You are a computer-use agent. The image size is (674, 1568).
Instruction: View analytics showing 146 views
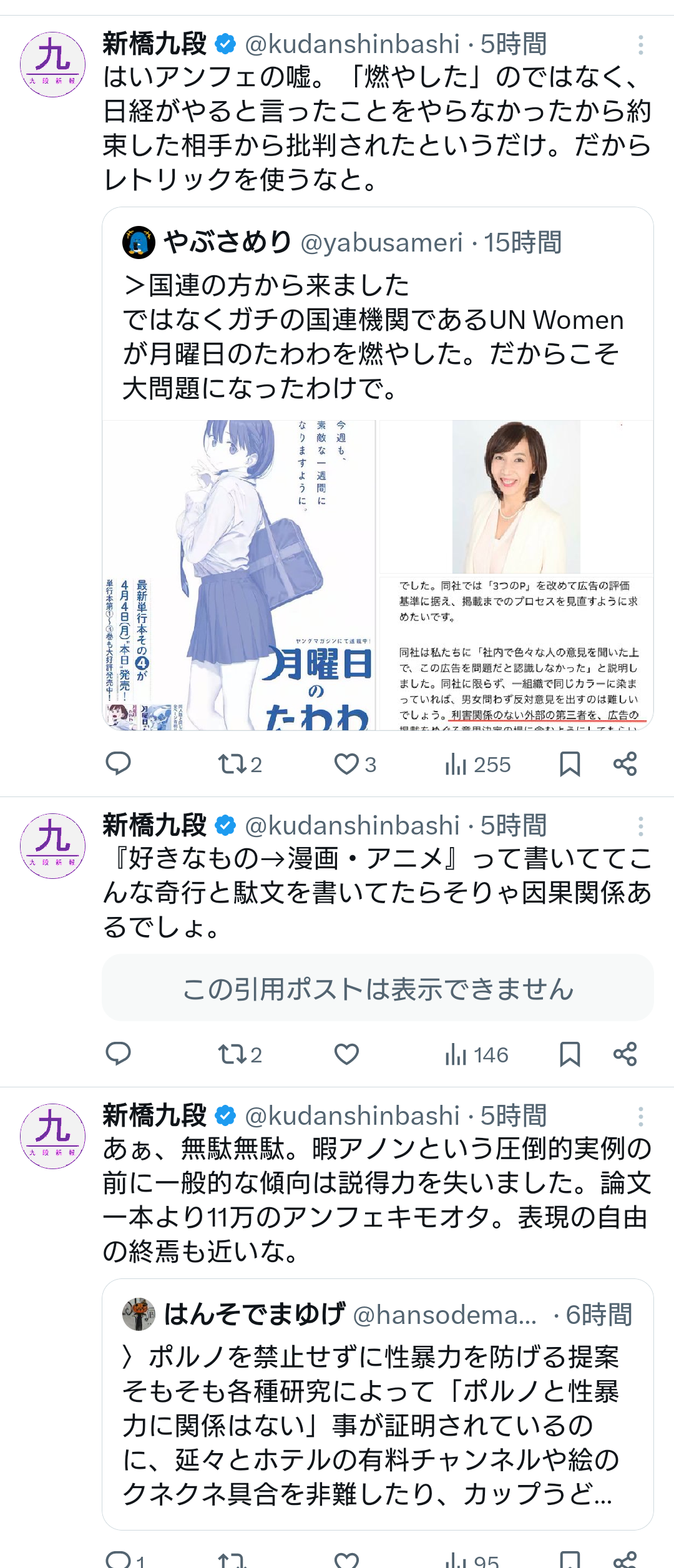pos(477,1054)
